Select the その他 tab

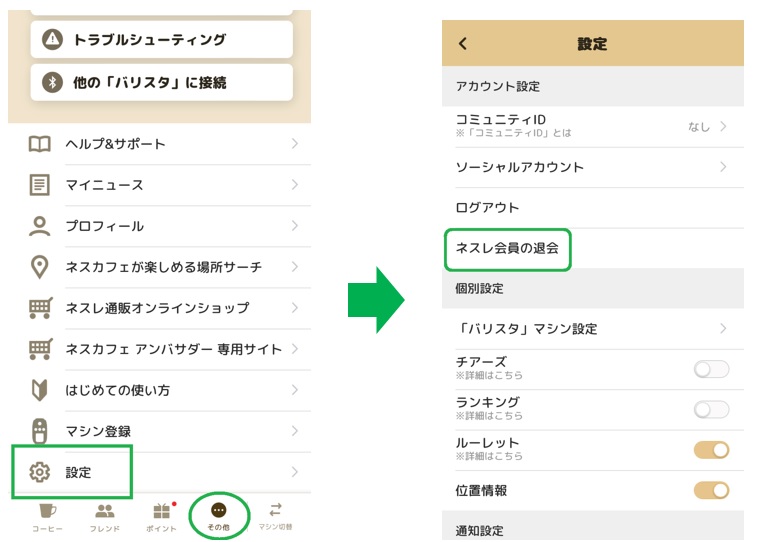[x=219, y=516]
